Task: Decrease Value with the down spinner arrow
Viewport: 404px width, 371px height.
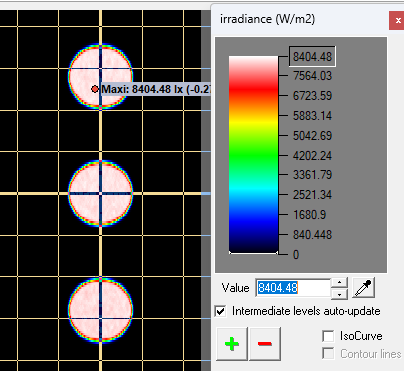Action: point(339,294)
